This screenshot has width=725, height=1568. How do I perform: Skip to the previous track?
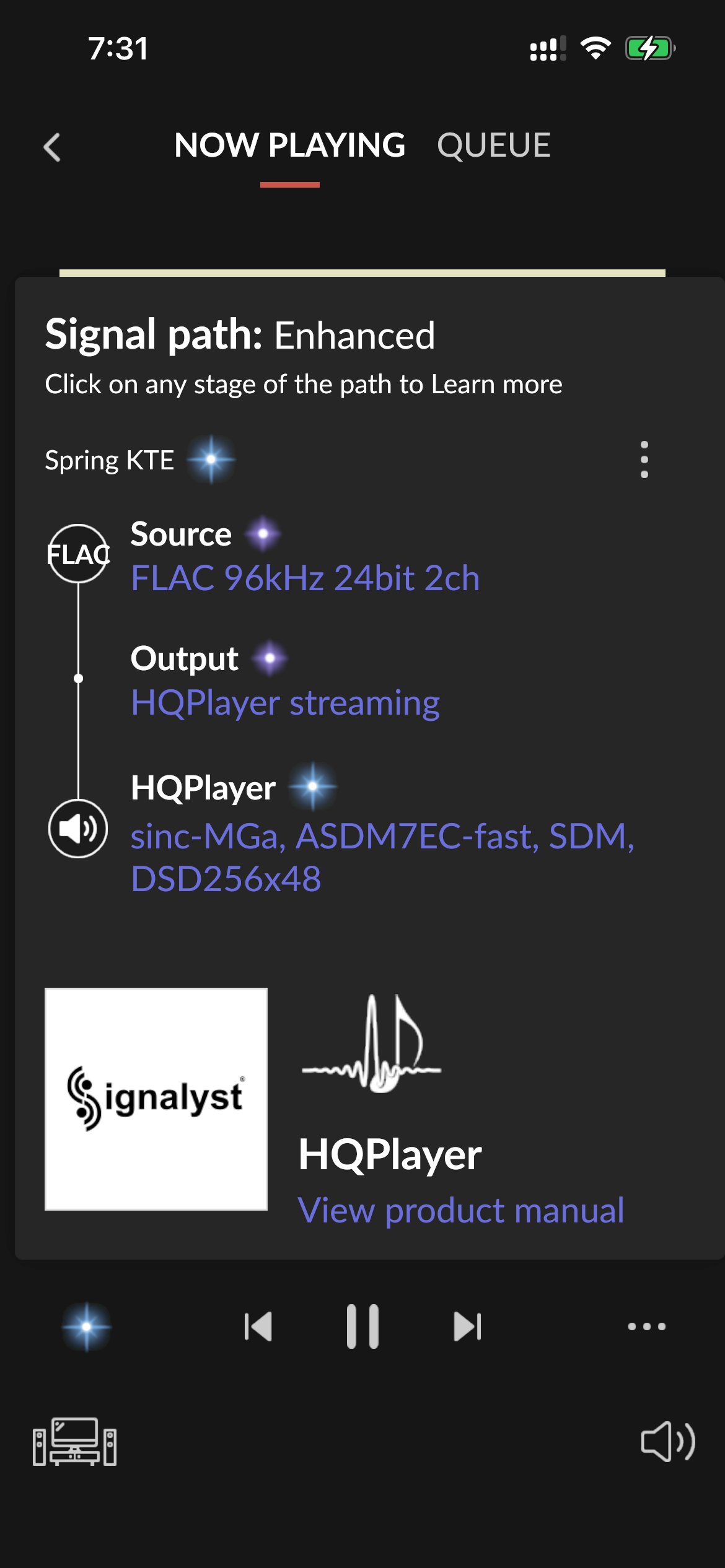(x=258, y=1326)
